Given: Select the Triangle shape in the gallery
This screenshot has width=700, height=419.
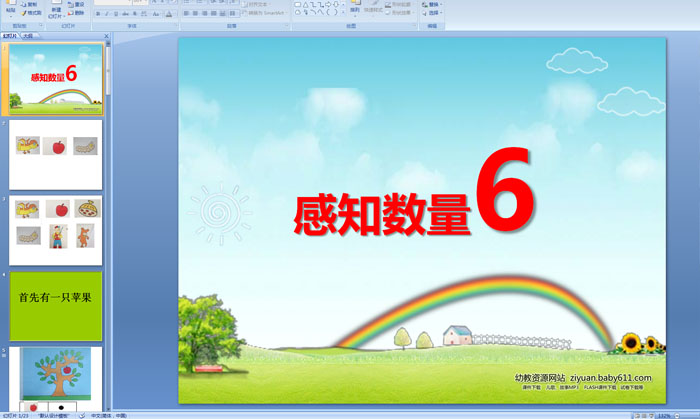Looking at the screenshot, I should tap(306, 4).
